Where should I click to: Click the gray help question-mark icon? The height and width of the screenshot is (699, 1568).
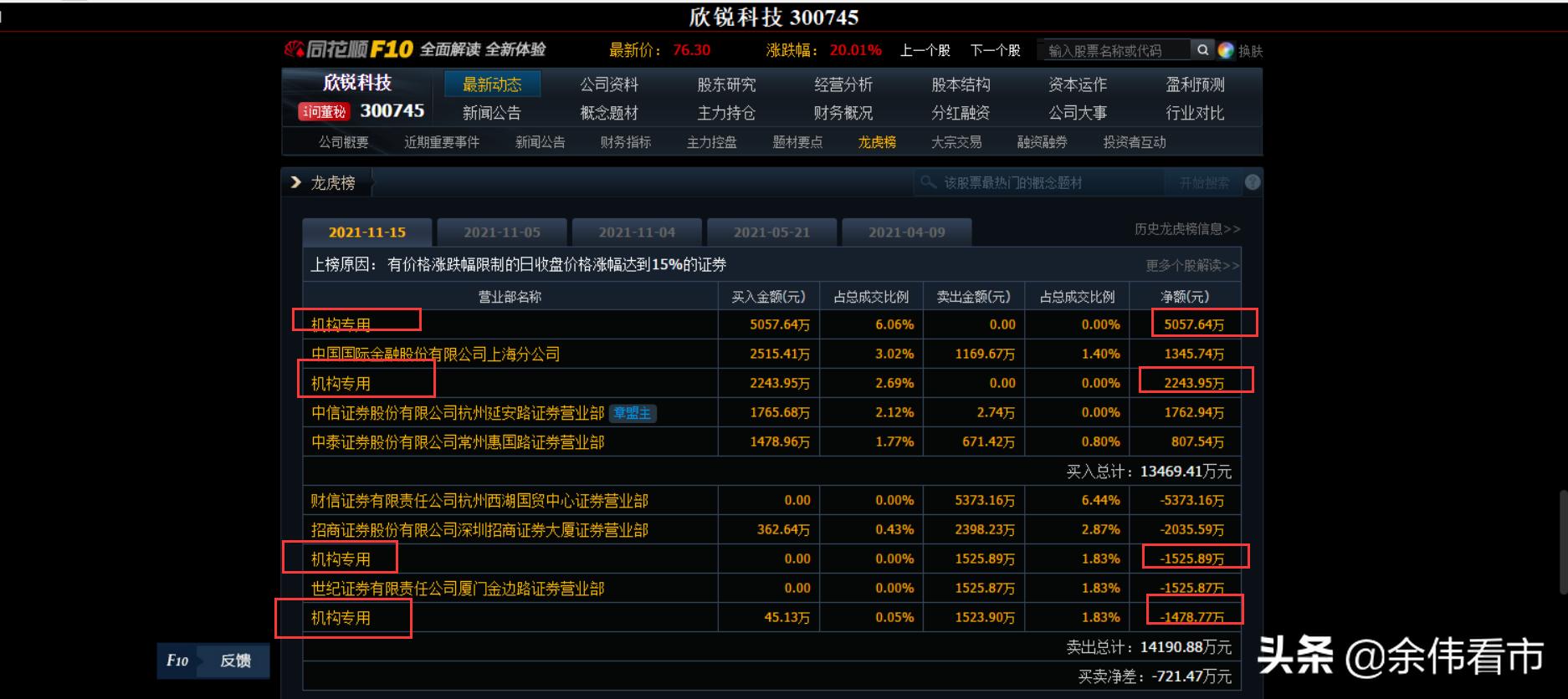1253,182
